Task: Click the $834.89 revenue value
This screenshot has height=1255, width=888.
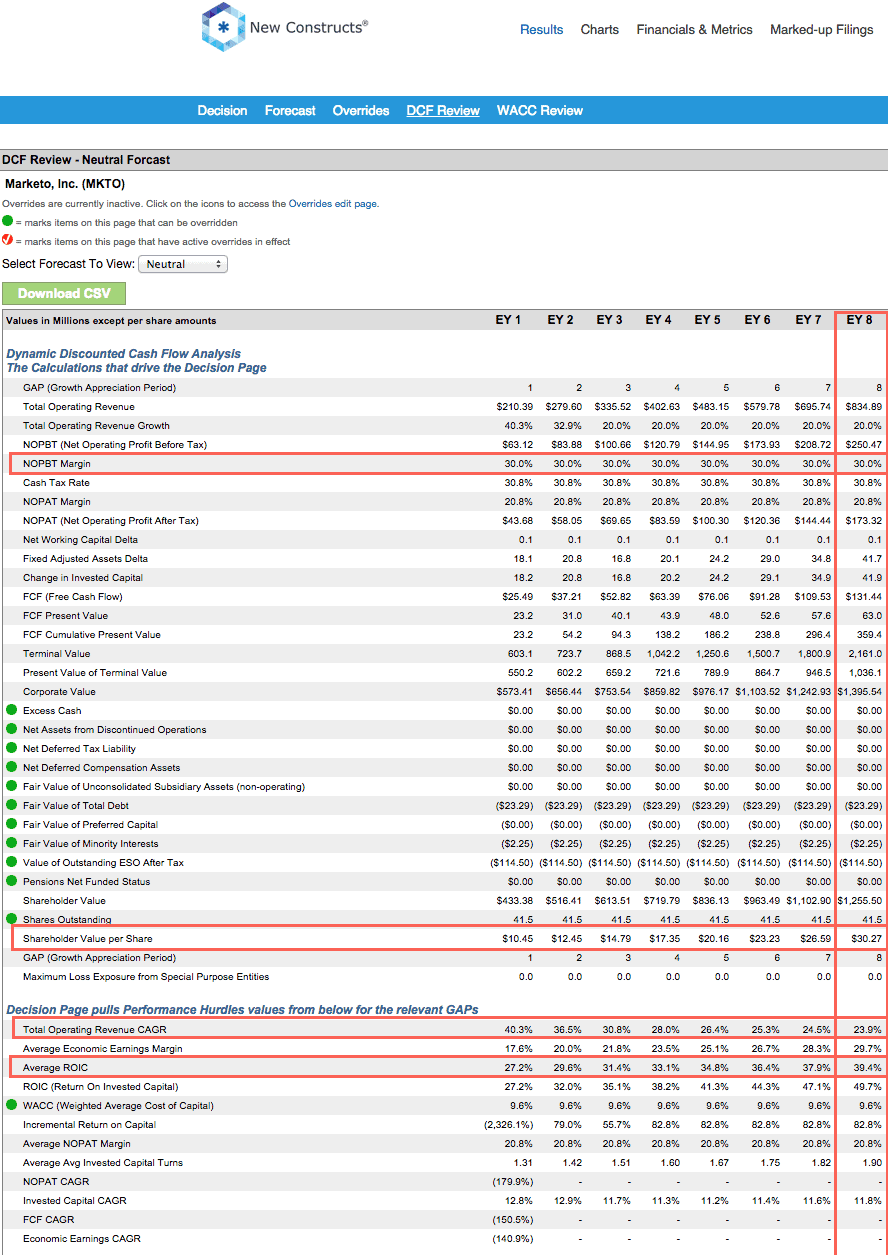Action: 864,407
